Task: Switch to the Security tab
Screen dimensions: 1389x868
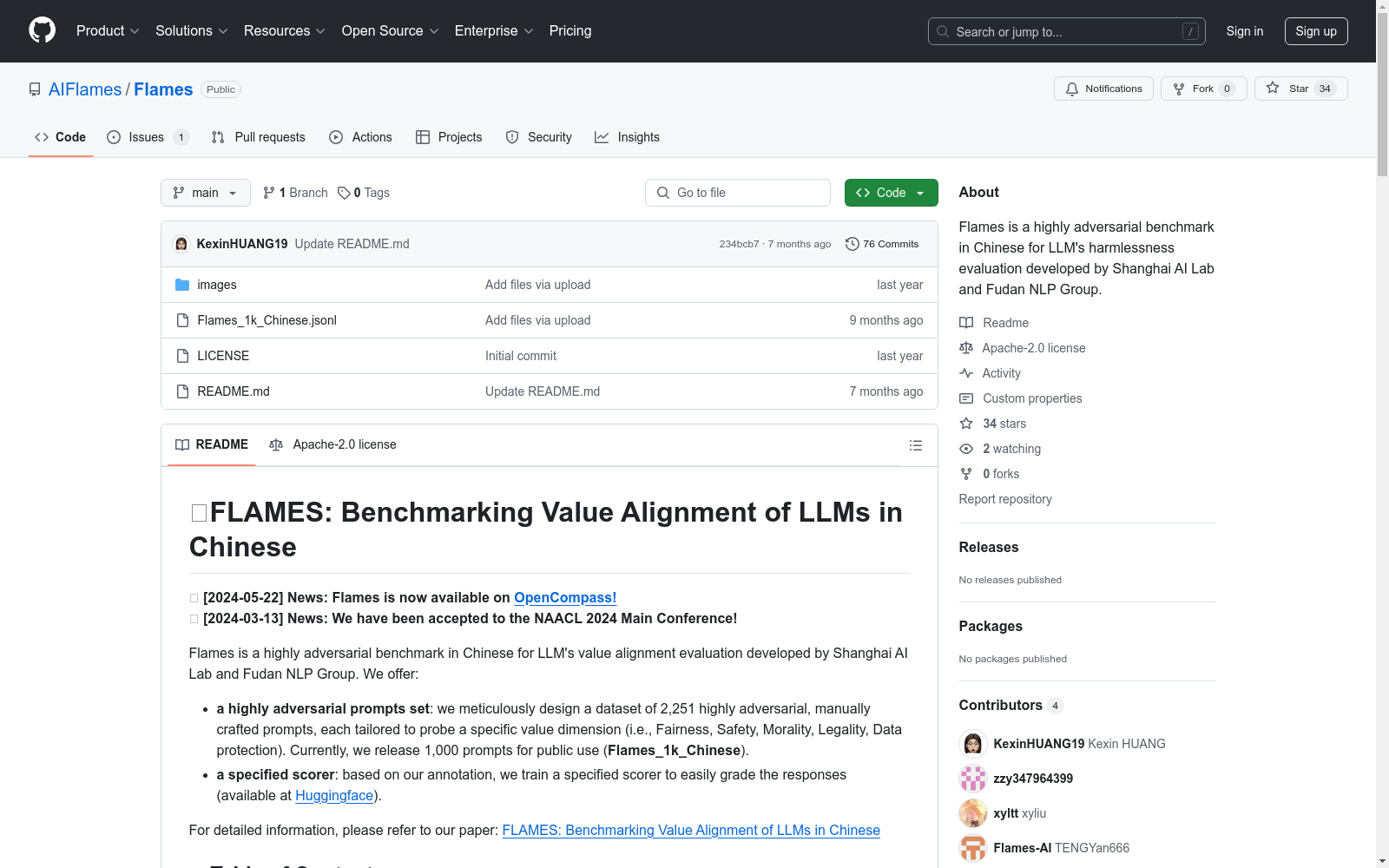Action: pyautogui.click(x=539, y=137)
